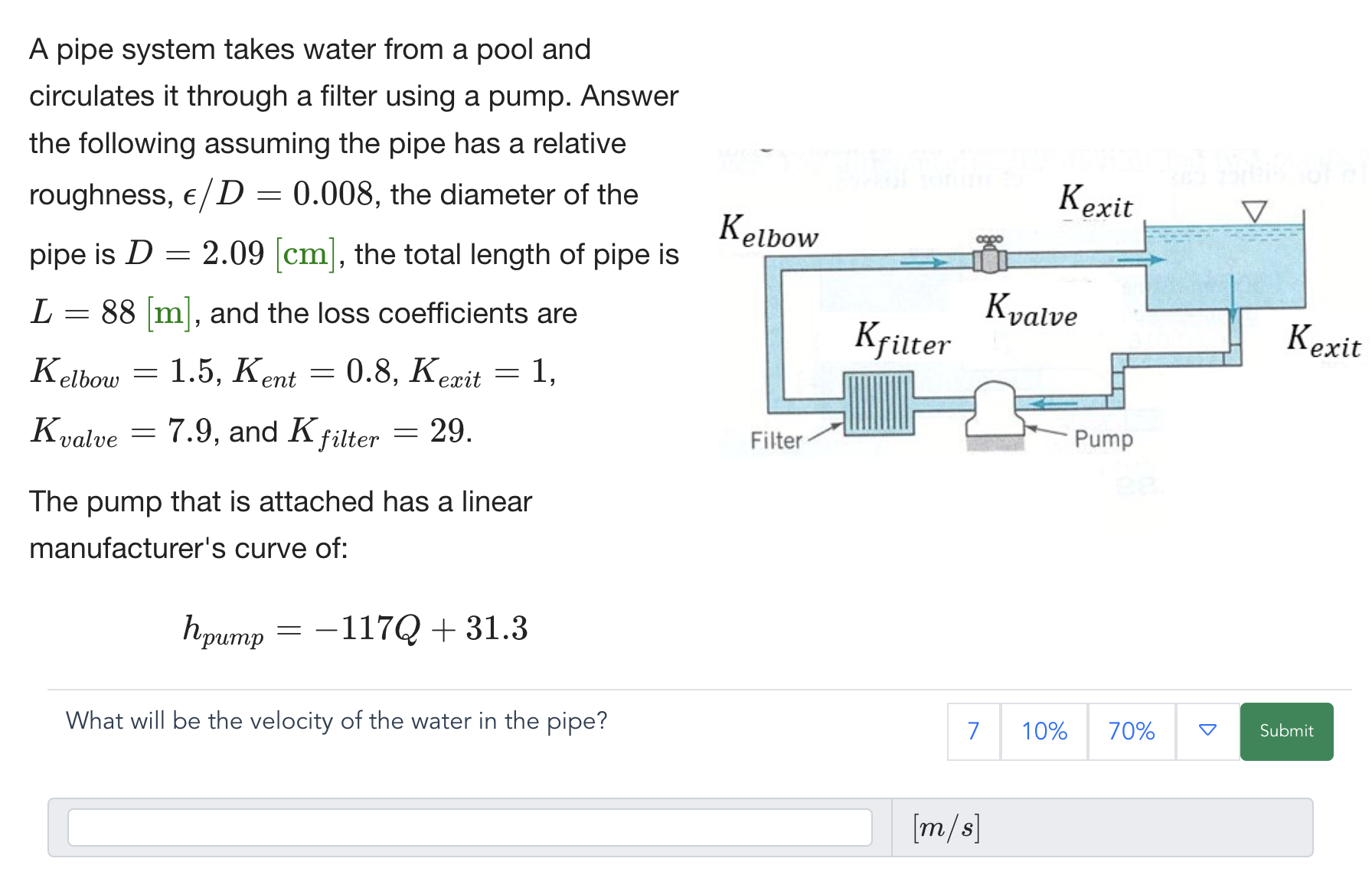Collapse the blue triangle disclosure control
Screen dimensions: 1372x891
tap(1206, 731)
